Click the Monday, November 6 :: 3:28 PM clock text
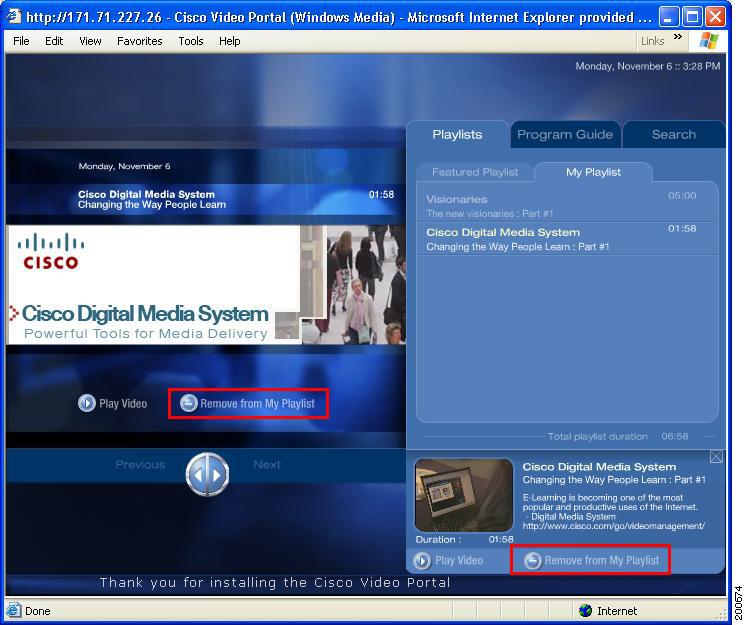The width and height of the screenshot is (745, 625). point(648,67)
